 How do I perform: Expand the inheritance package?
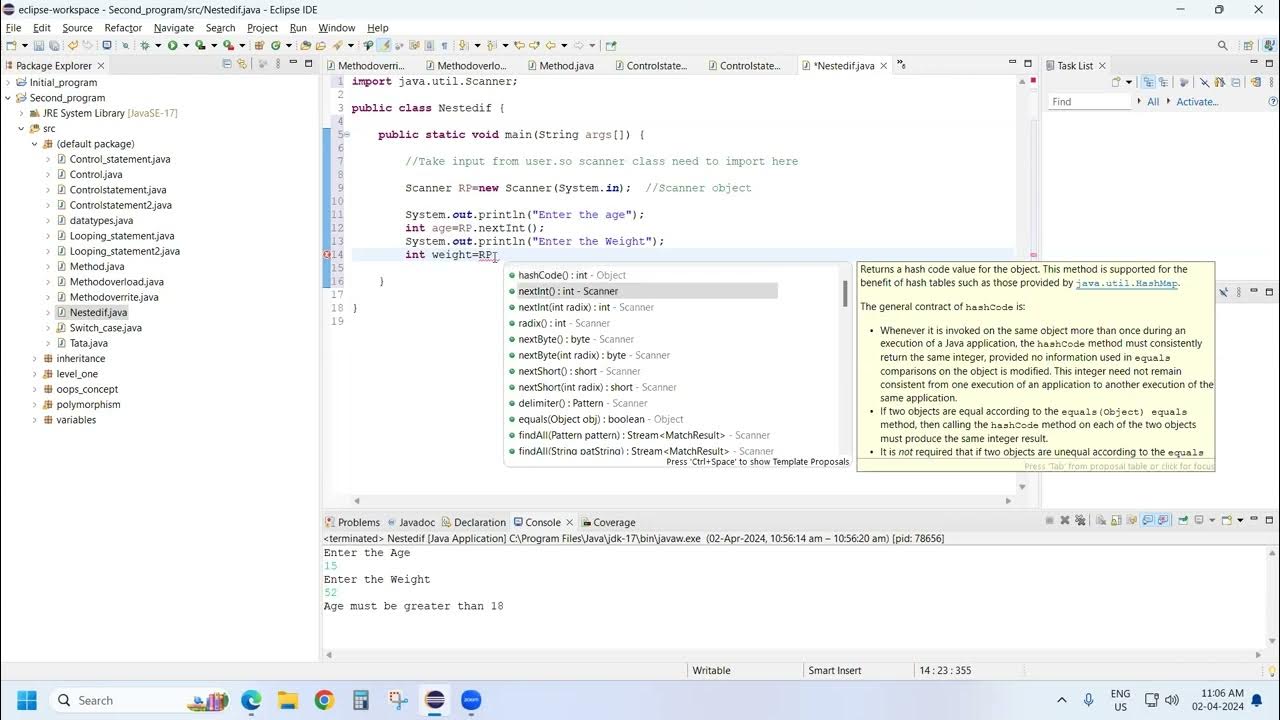[x=34, y=358]
